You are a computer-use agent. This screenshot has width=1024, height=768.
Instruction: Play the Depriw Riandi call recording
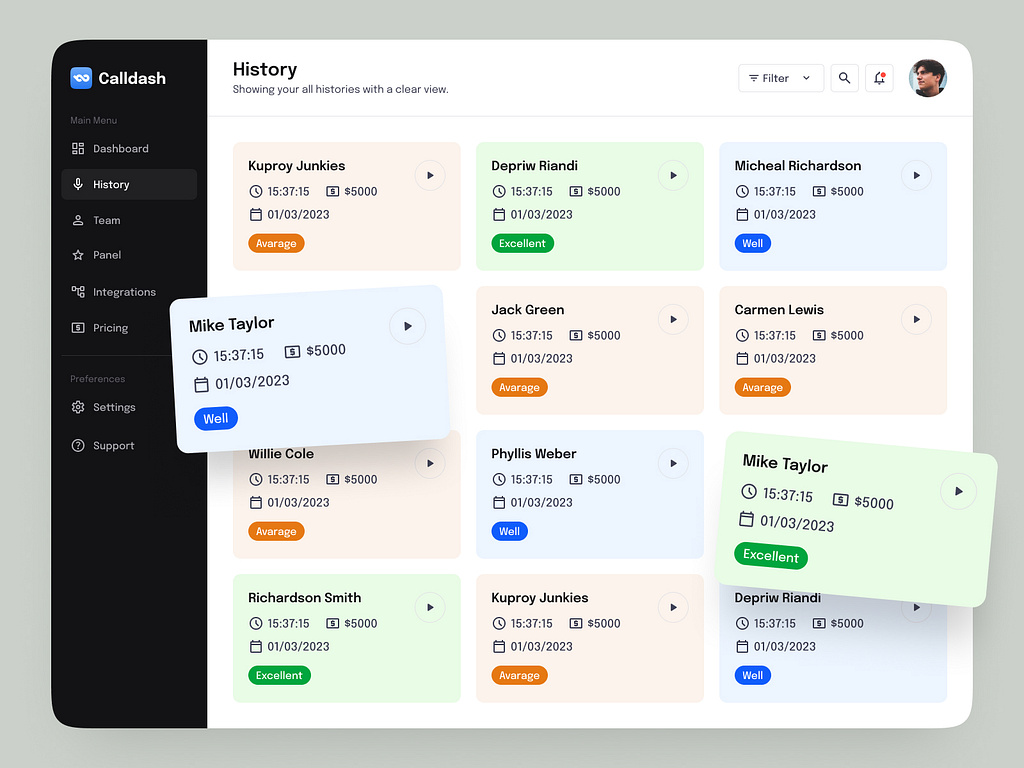(x=673, y=175)
